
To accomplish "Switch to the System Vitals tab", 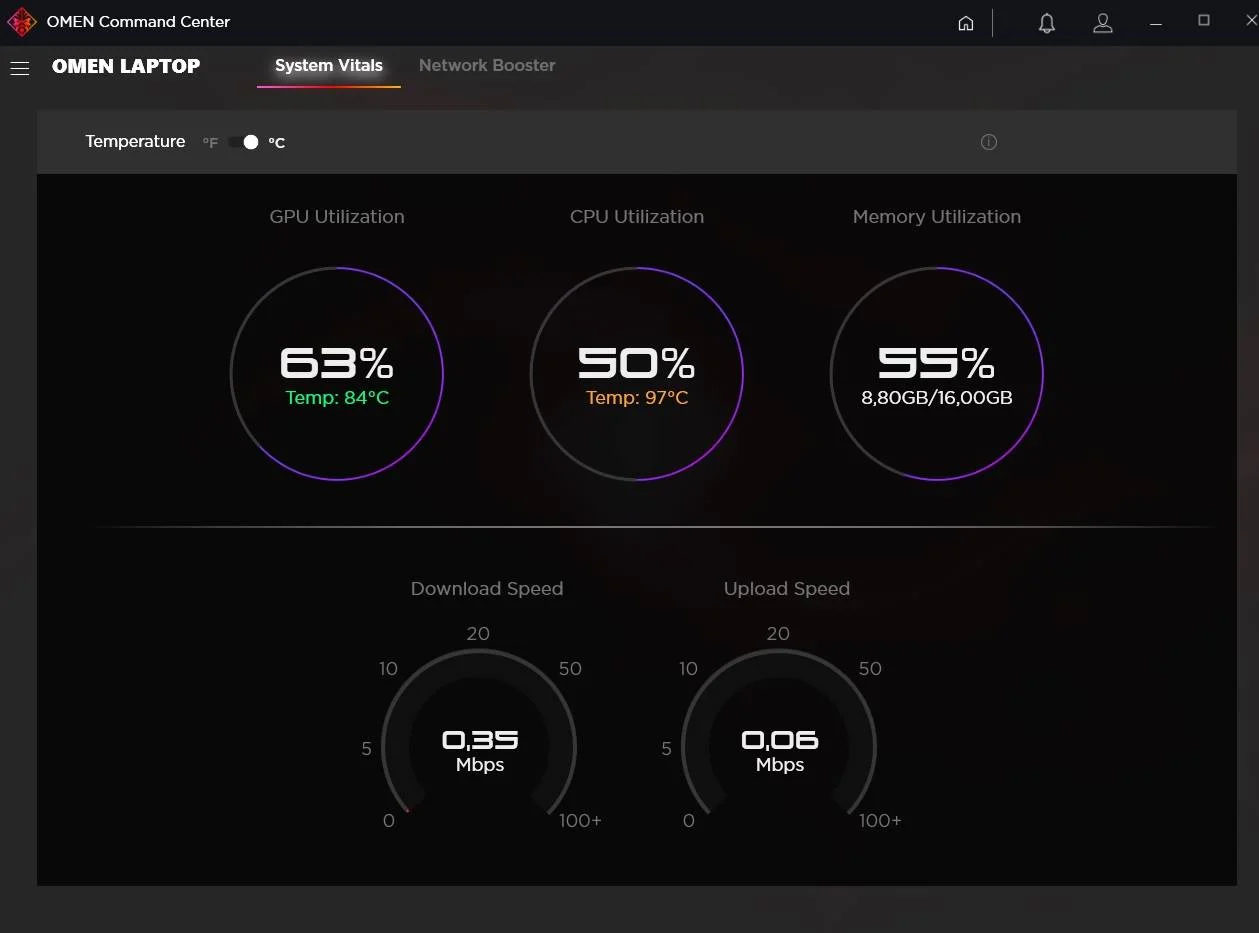I will point(329,66).
